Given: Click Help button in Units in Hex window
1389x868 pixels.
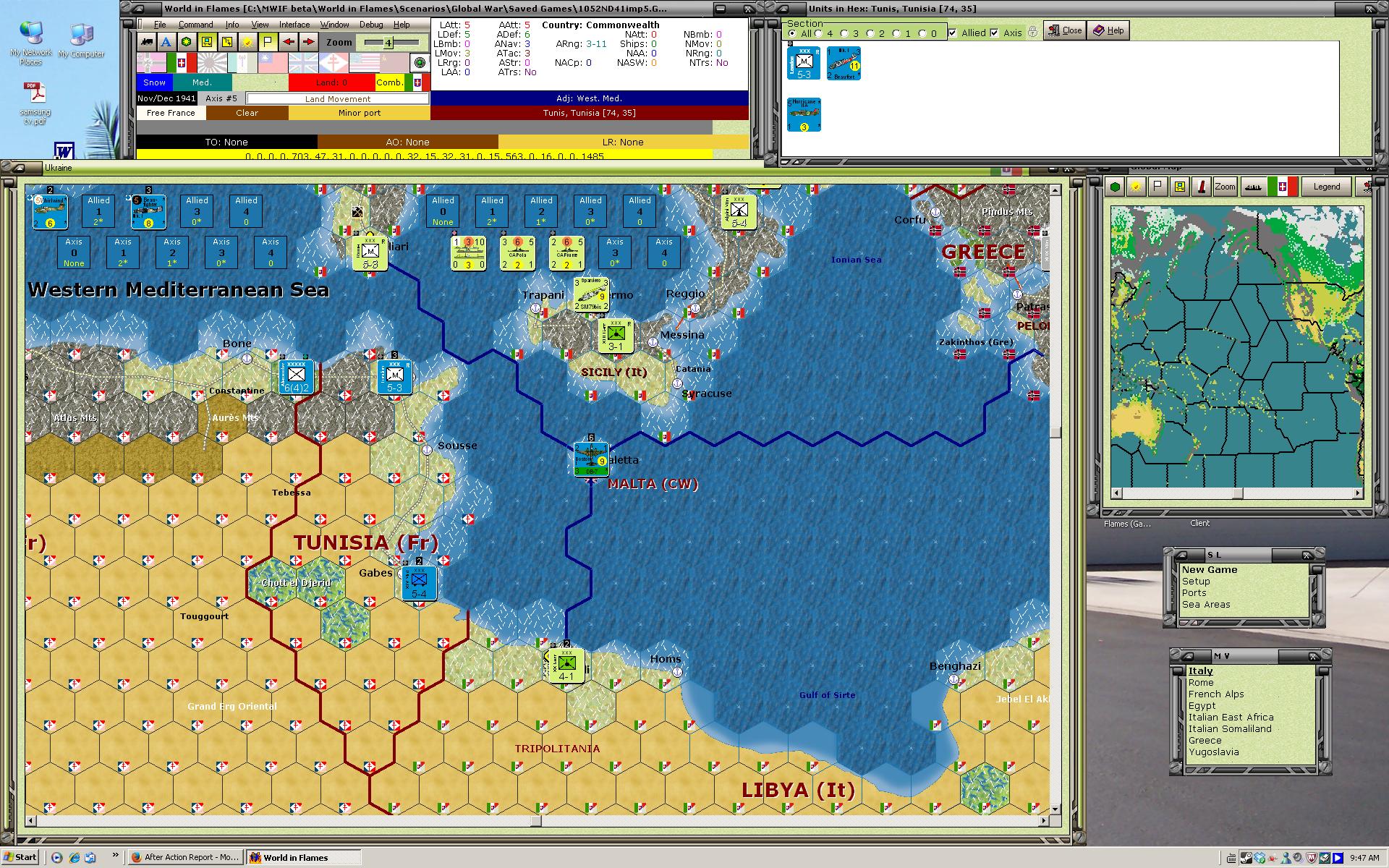Looking at the screenshot, I should coord(1108,30).
